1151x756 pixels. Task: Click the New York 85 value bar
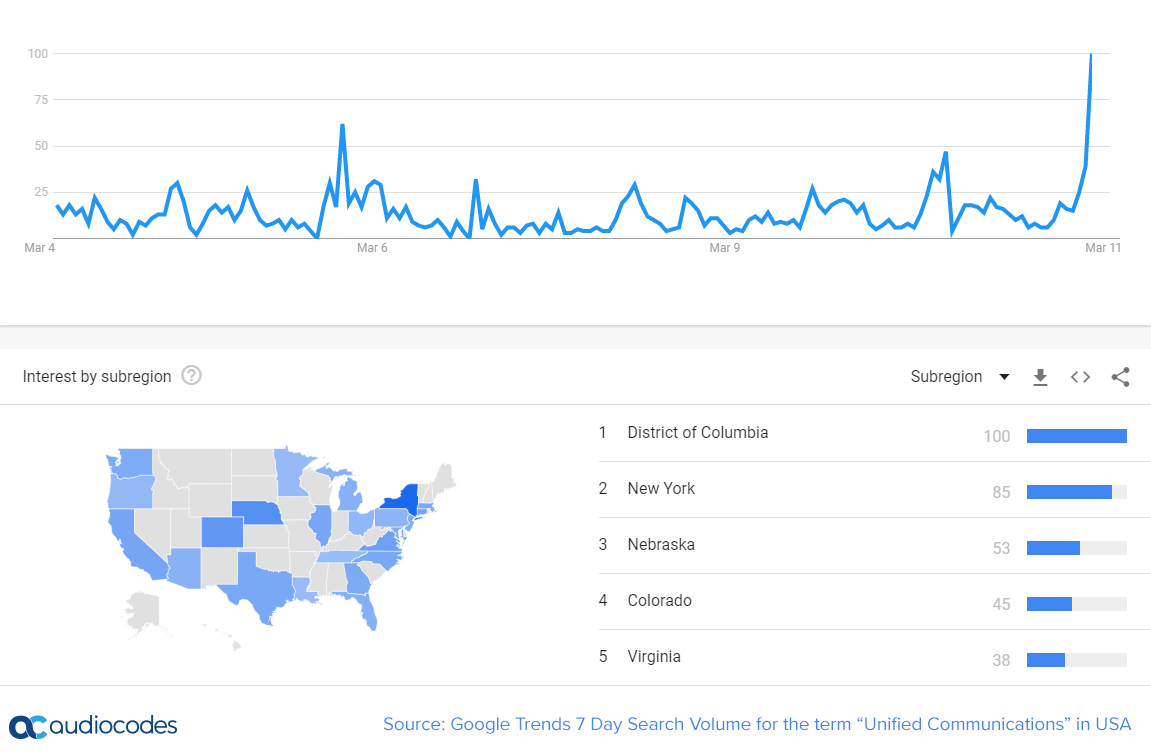(1077, 493)
